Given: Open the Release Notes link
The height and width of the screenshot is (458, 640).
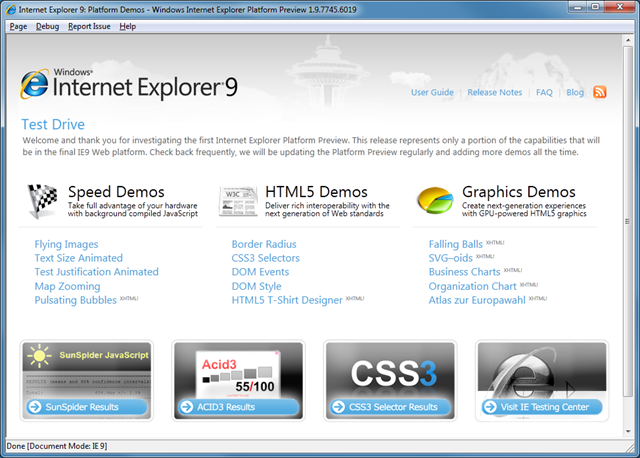Looking at the screenshot, I should pos(495,92).
